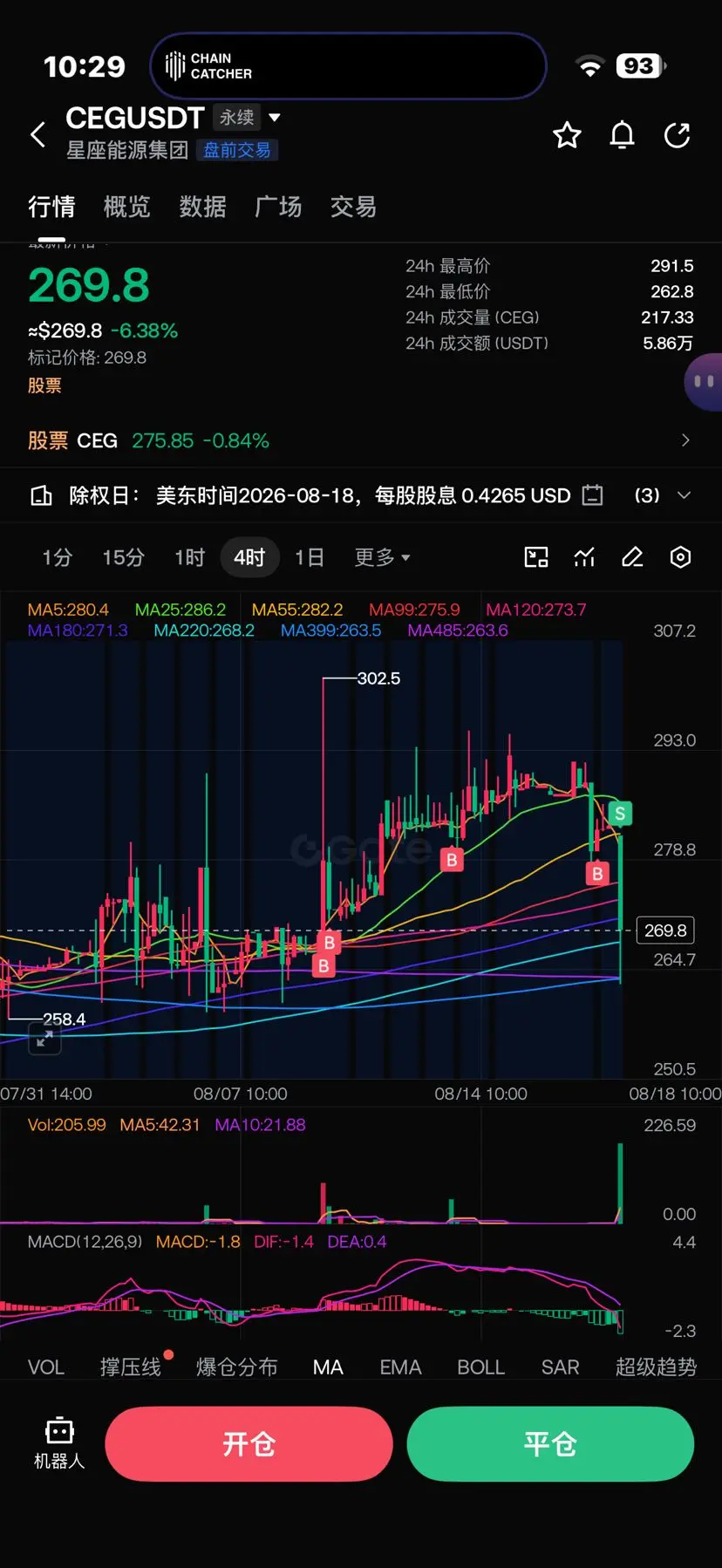Tap the 盘前交易 tag
Screen dimensions: 722x1568
(x=237, y=150)
